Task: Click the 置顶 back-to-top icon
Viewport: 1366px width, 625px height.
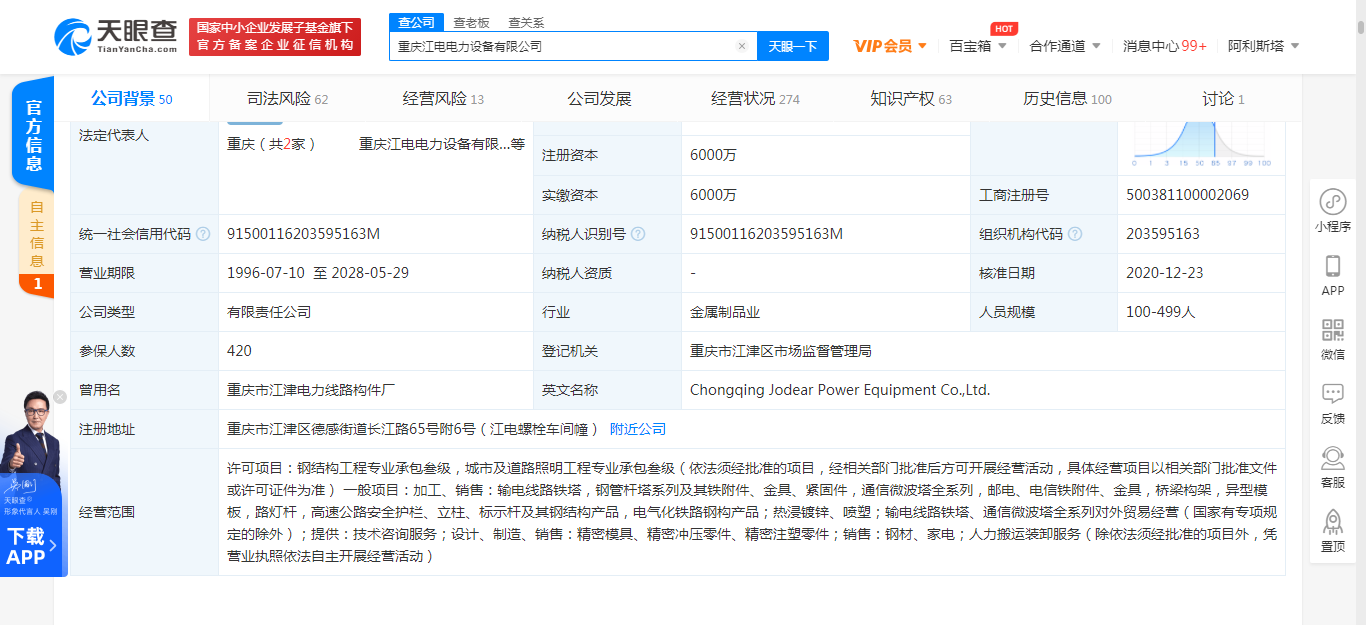Action: point(1332,520)
